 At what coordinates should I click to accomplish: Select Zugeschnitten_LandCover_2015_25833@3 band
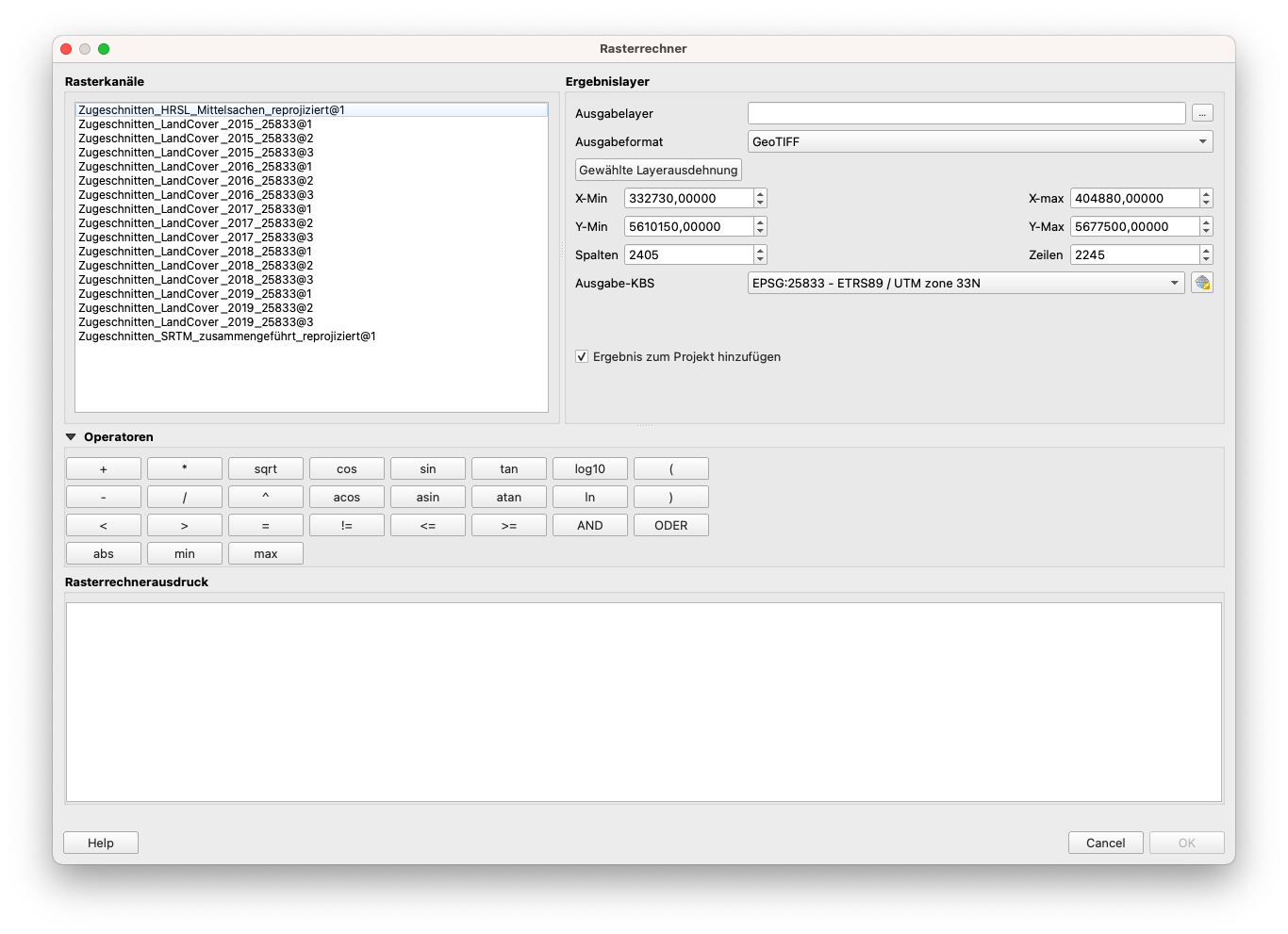[x=311, y=153]
